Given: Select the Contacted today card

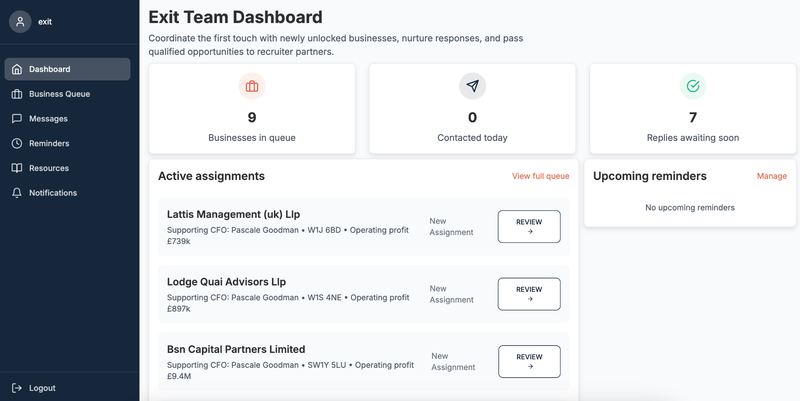Looking at the screenshot, I should pyautogui.click(x=472, y=109).
